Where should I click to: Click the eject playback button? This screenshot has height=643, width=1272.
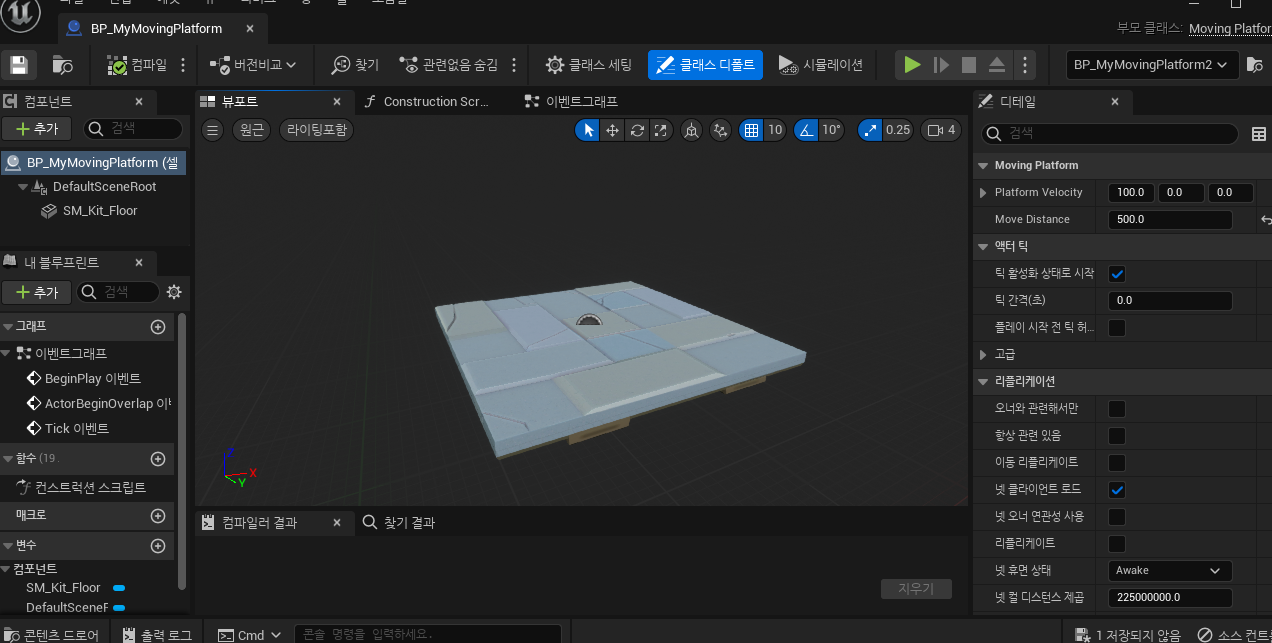click(x=996, y=65)
